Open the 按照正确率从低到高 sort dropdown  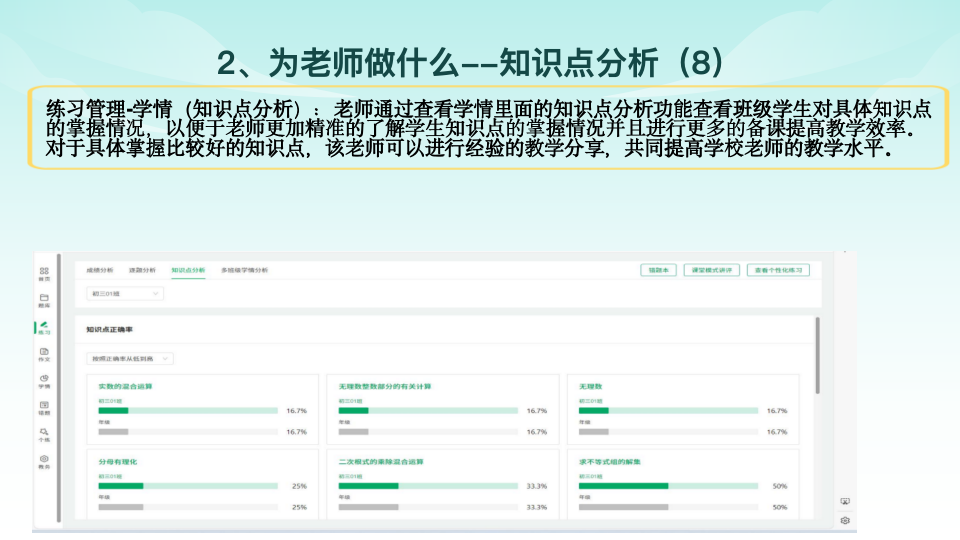(130, 358)
